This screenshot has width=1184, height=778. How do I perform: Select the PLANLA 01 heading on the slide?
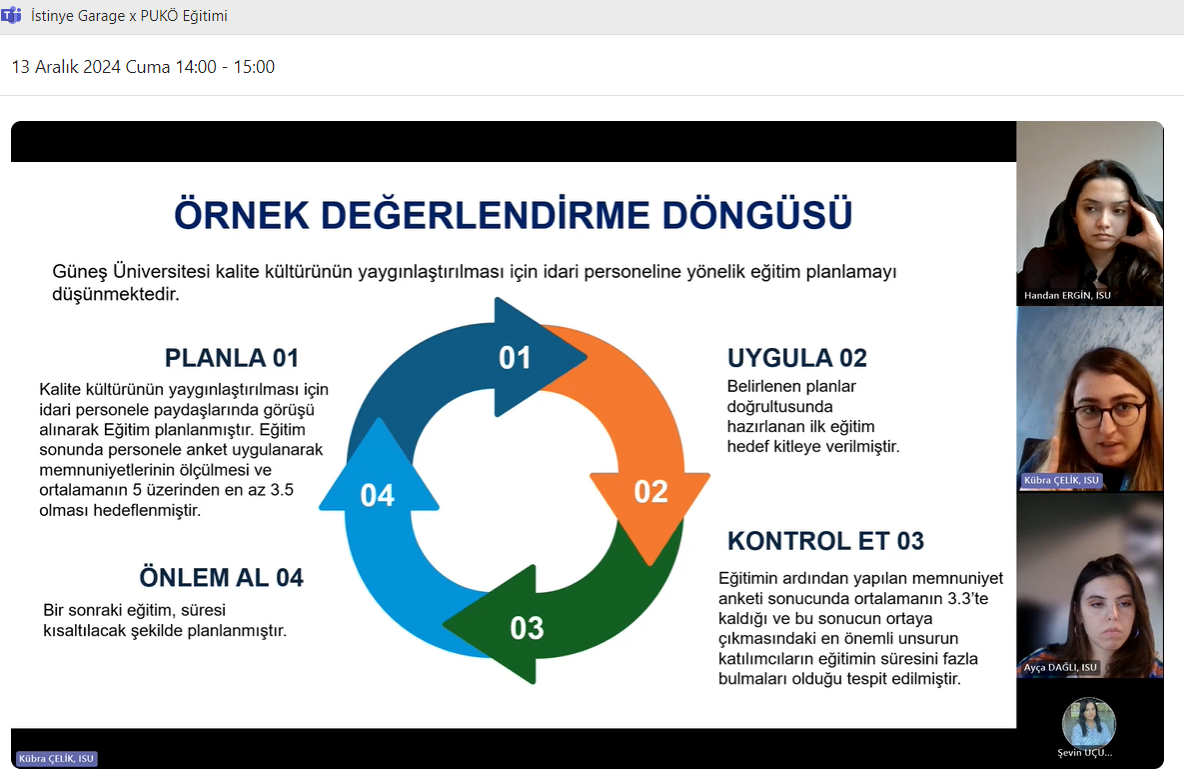point(233,357)
